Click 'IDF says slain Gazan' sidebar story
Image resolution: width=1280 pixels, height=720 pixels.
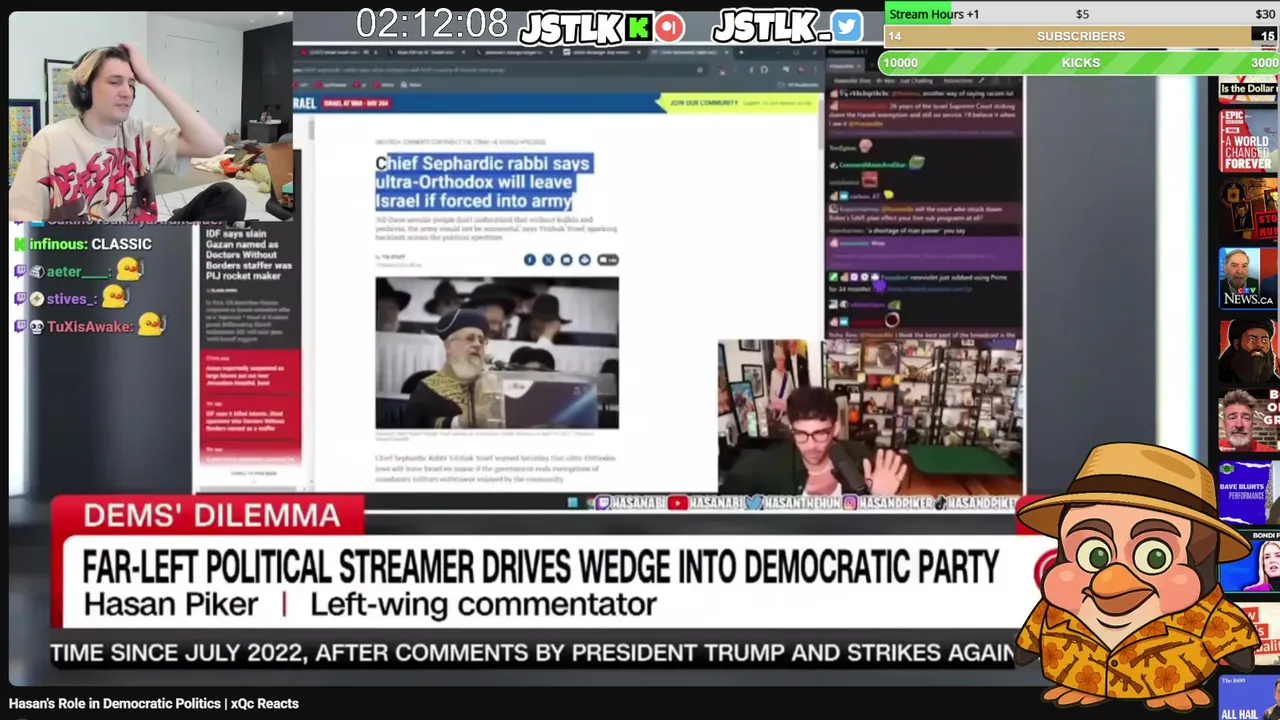(249, 254)
